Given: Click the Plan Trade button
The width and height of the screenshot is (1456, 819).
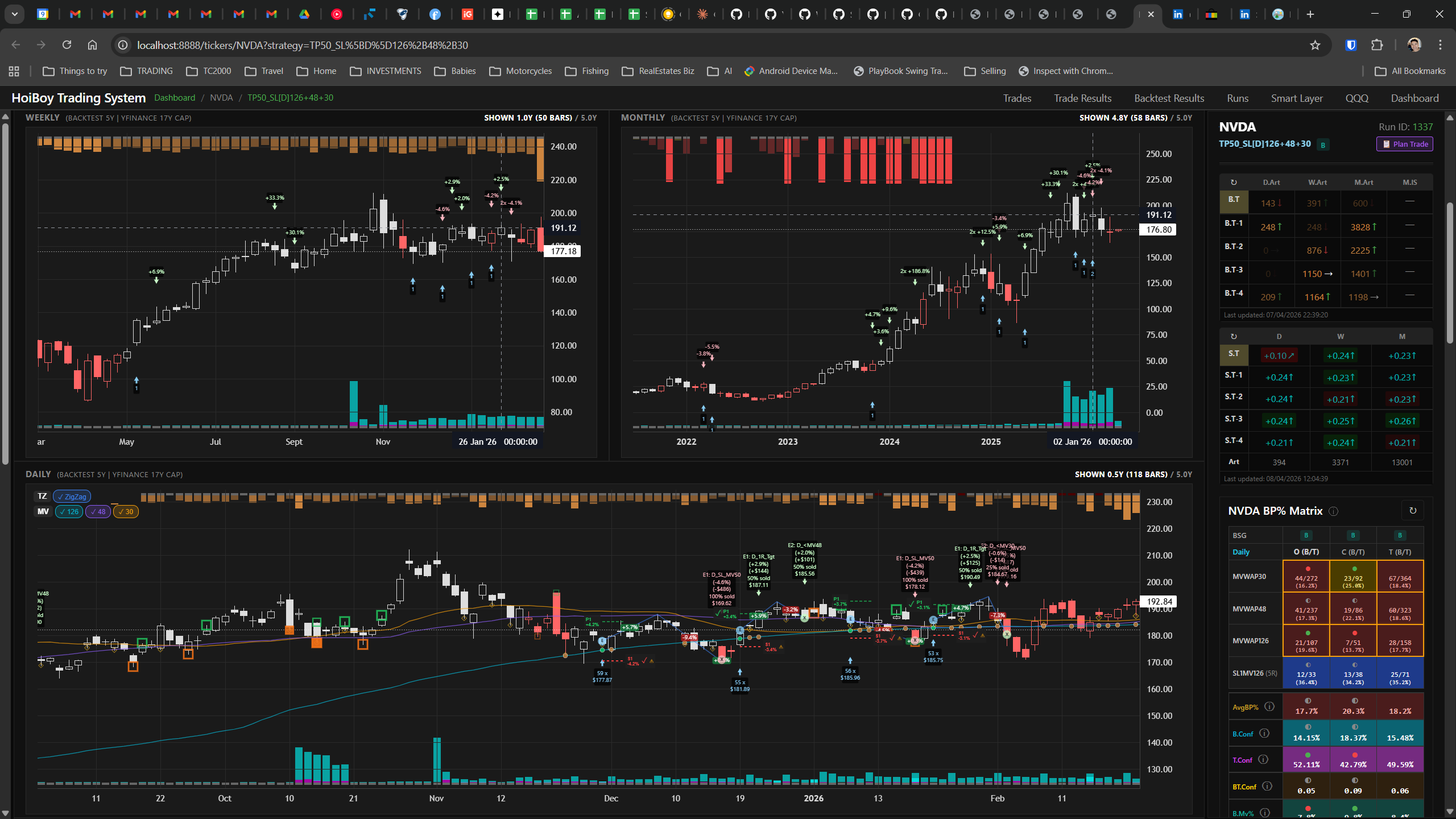Looking at the screenshot, I should pos(1405,144).
